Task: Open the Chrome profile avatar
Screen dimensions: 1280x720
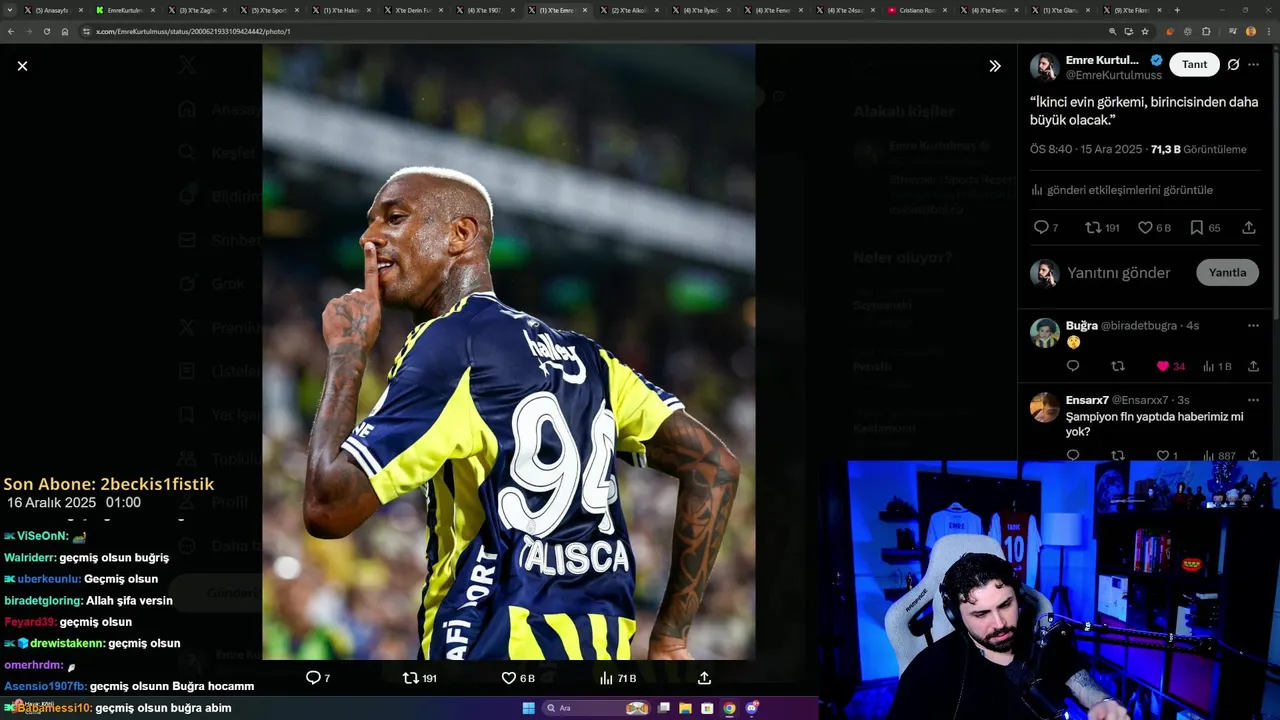Action: pos(1251,31)
